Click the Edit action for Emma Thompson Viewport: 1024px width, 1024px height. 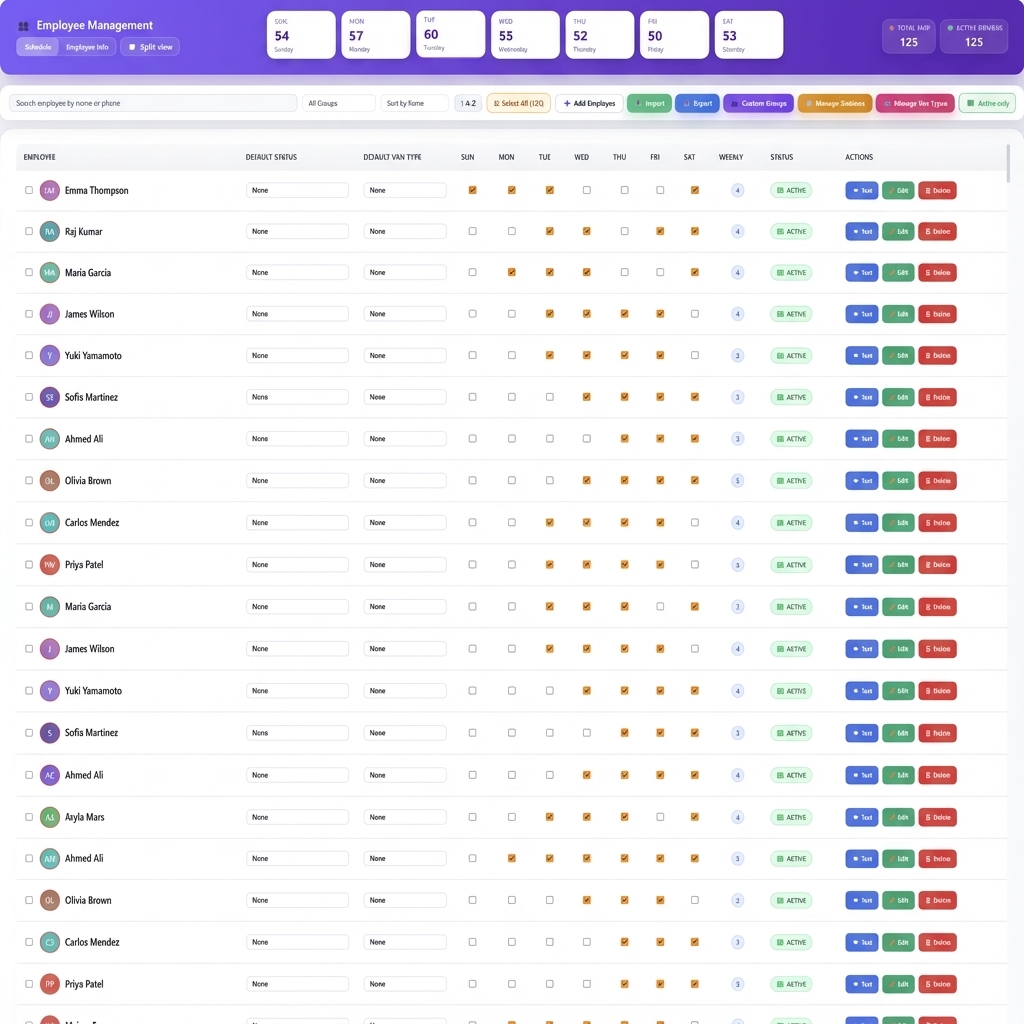point(898,190)
